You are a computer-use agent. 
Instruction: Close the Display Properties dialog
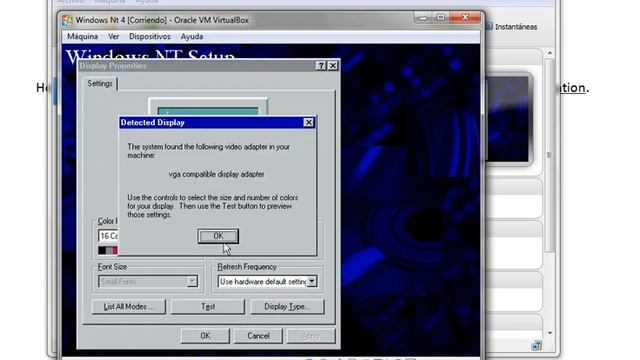[333, 66]
